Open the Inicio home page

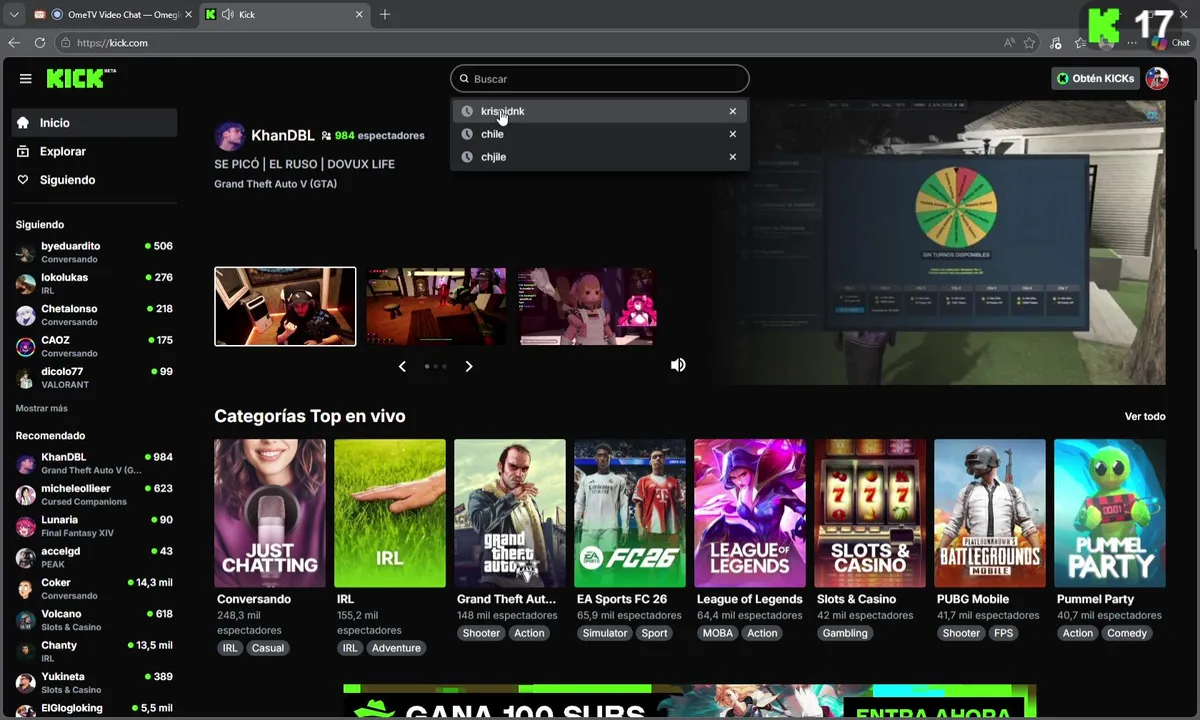click(94, 123)
